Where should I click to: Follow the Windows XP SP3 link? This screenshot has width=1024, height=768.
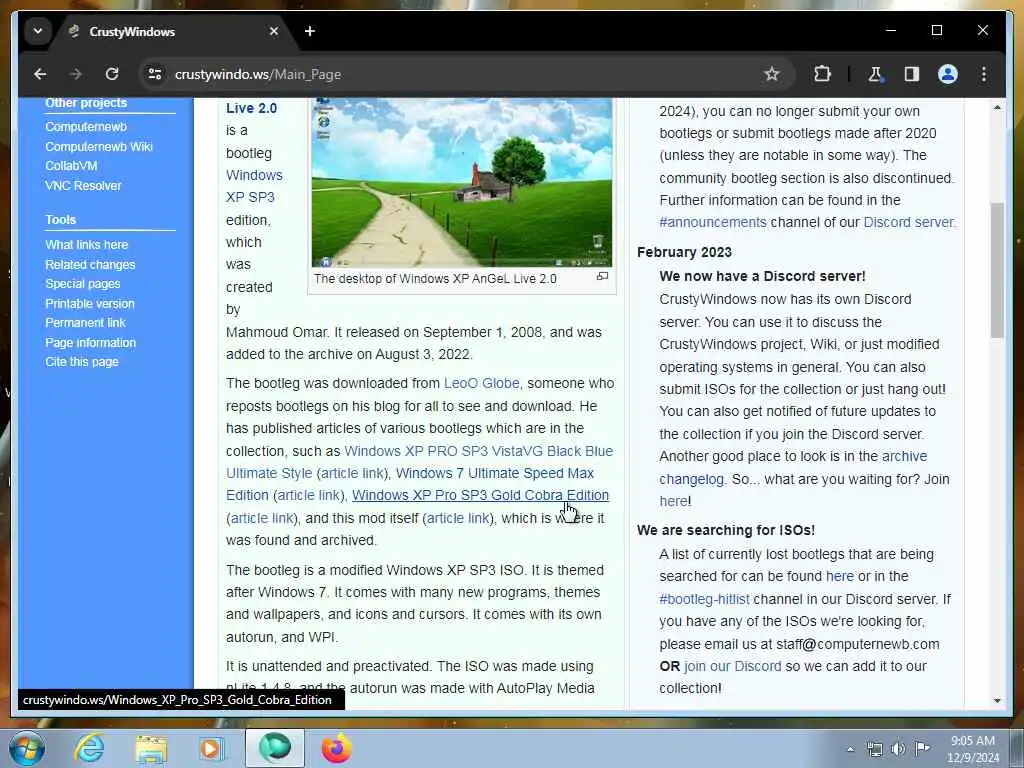(x=254, y=186)
